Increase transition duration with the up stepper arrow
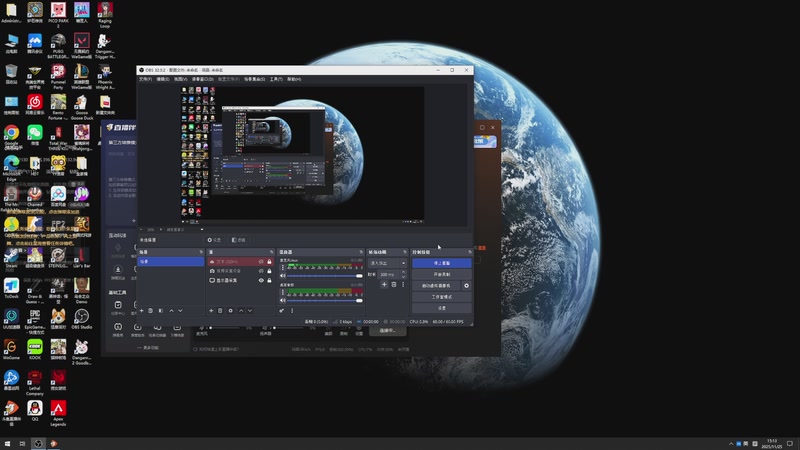 point(404,272)
